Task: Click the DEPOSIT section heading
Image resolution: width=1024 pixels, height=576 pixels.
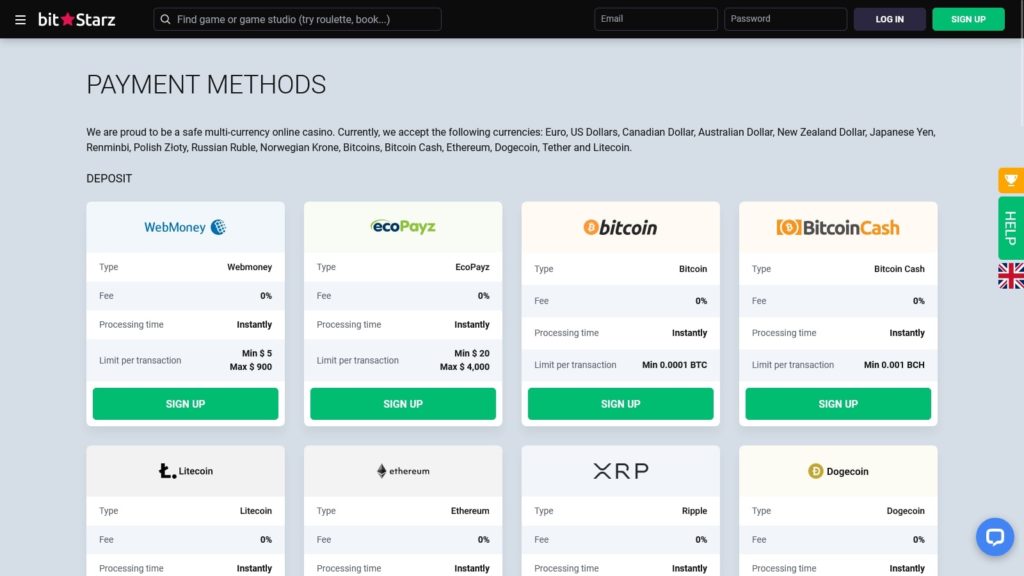Action: pos(109,178)
